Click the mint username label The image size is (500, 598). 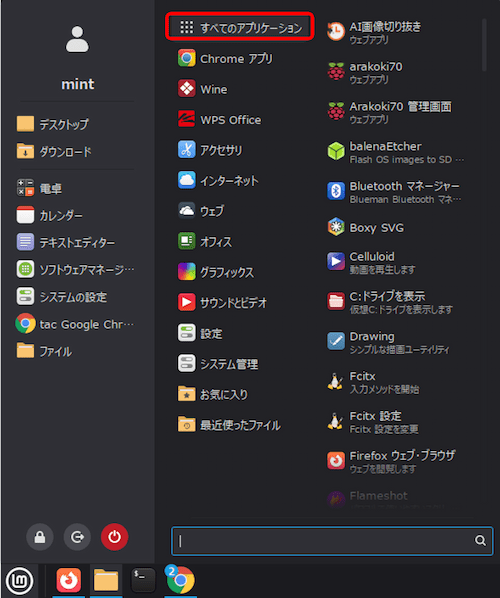tap(78, 84)
